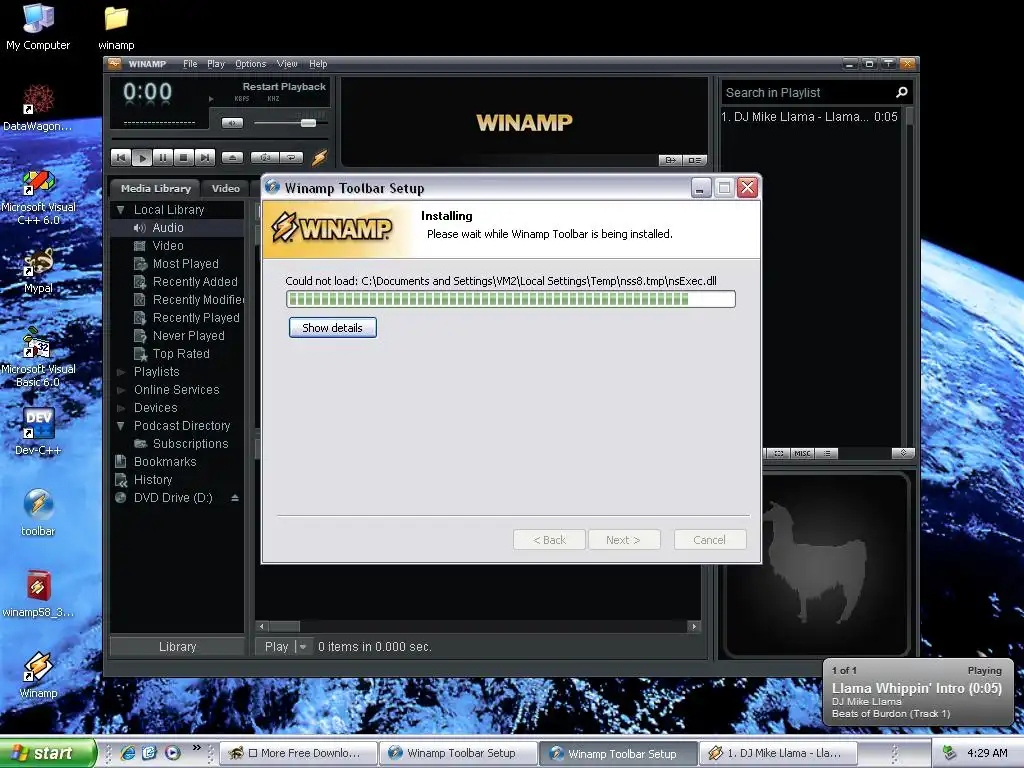This screenshot has height=768, width=1024.
Task: Click the Search in Playlist field
Action: point(807,93)
